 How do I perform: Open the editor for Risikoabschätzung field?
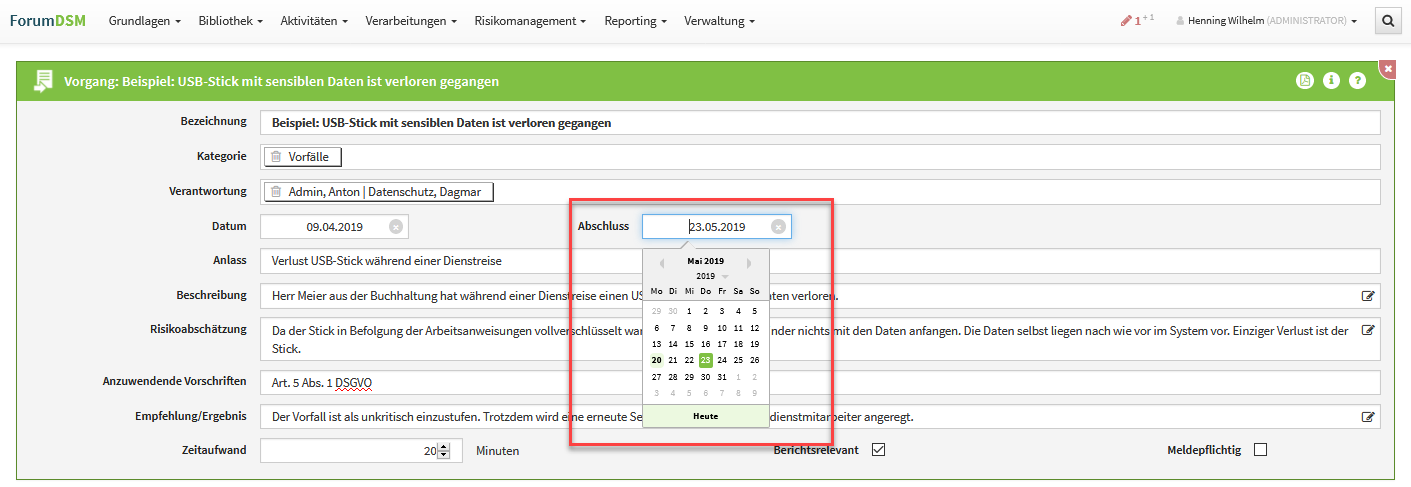[1368, 330]
